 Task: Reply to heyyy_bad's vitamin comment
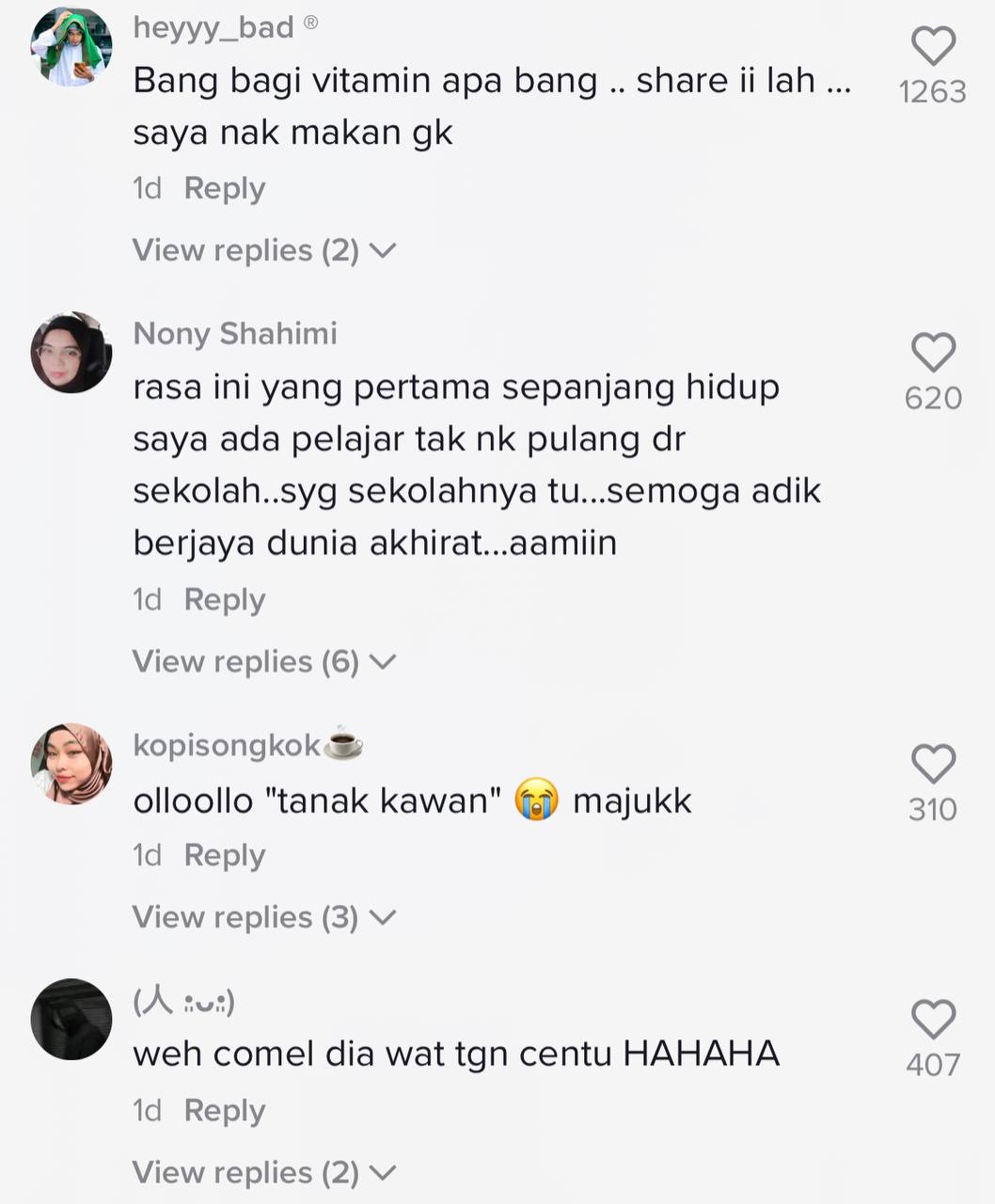(225, 188)
